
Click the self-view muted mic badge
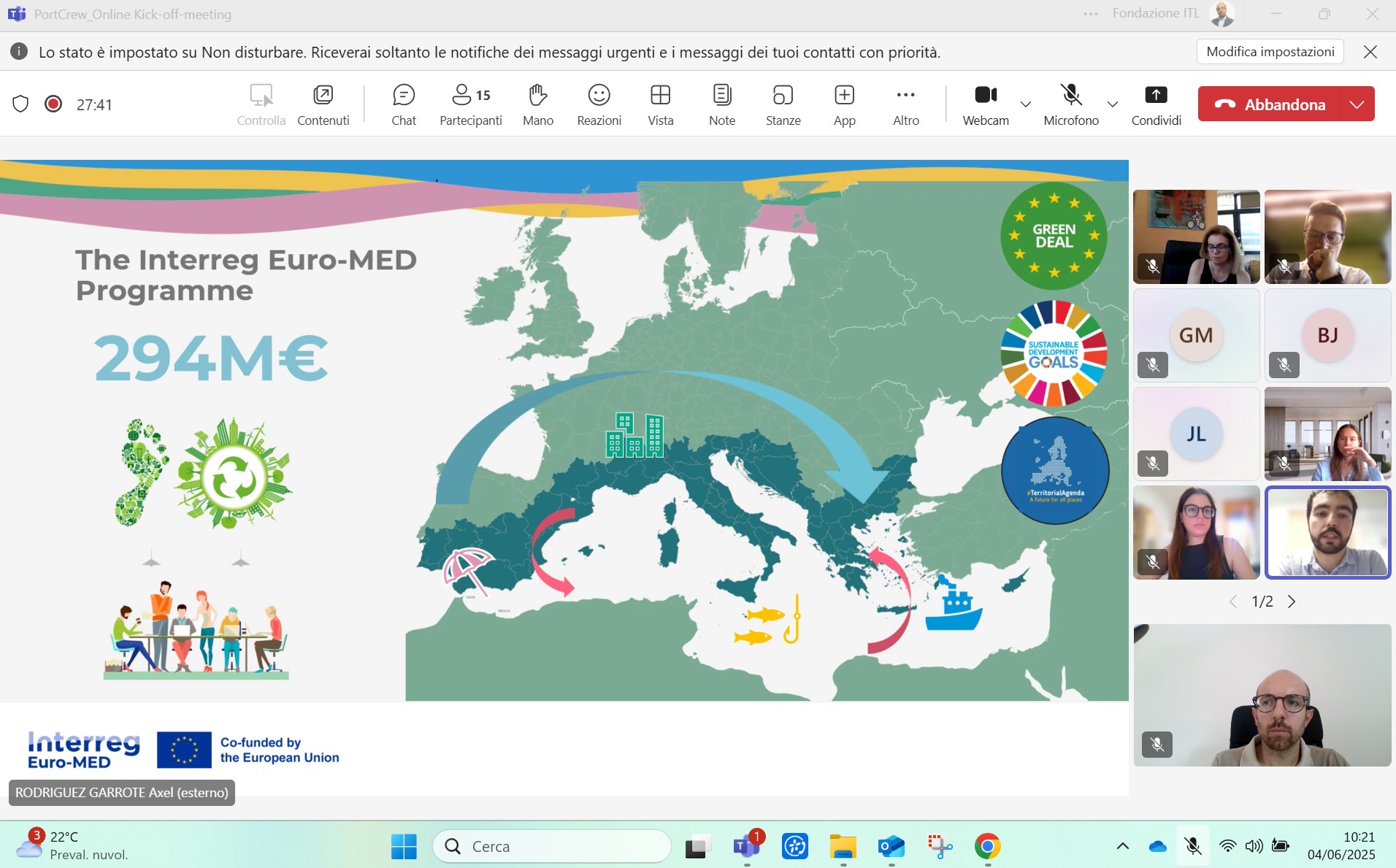(x=1157, y=745)
